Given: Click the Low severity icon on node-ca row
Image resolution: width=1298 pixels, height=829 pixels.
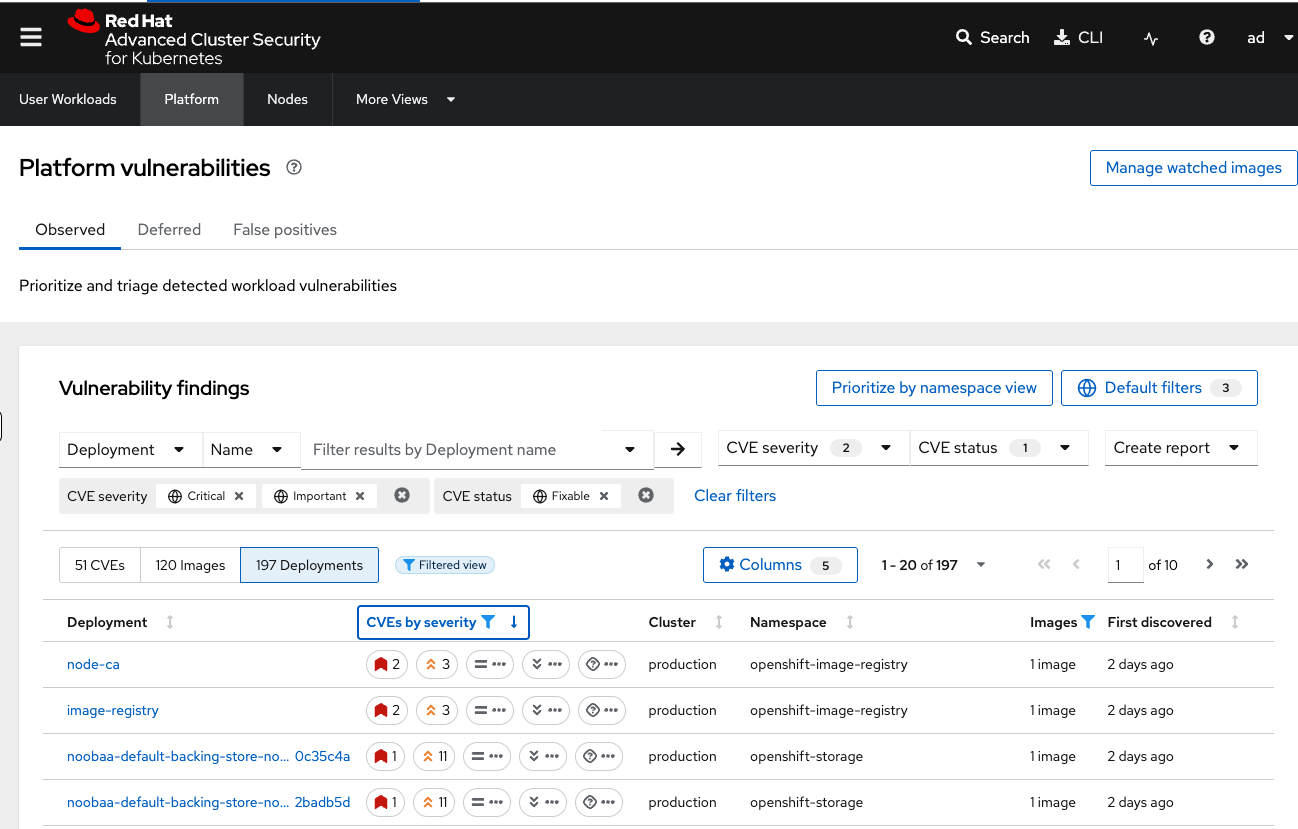Looking at the screenshot, I should click(545, 664).
